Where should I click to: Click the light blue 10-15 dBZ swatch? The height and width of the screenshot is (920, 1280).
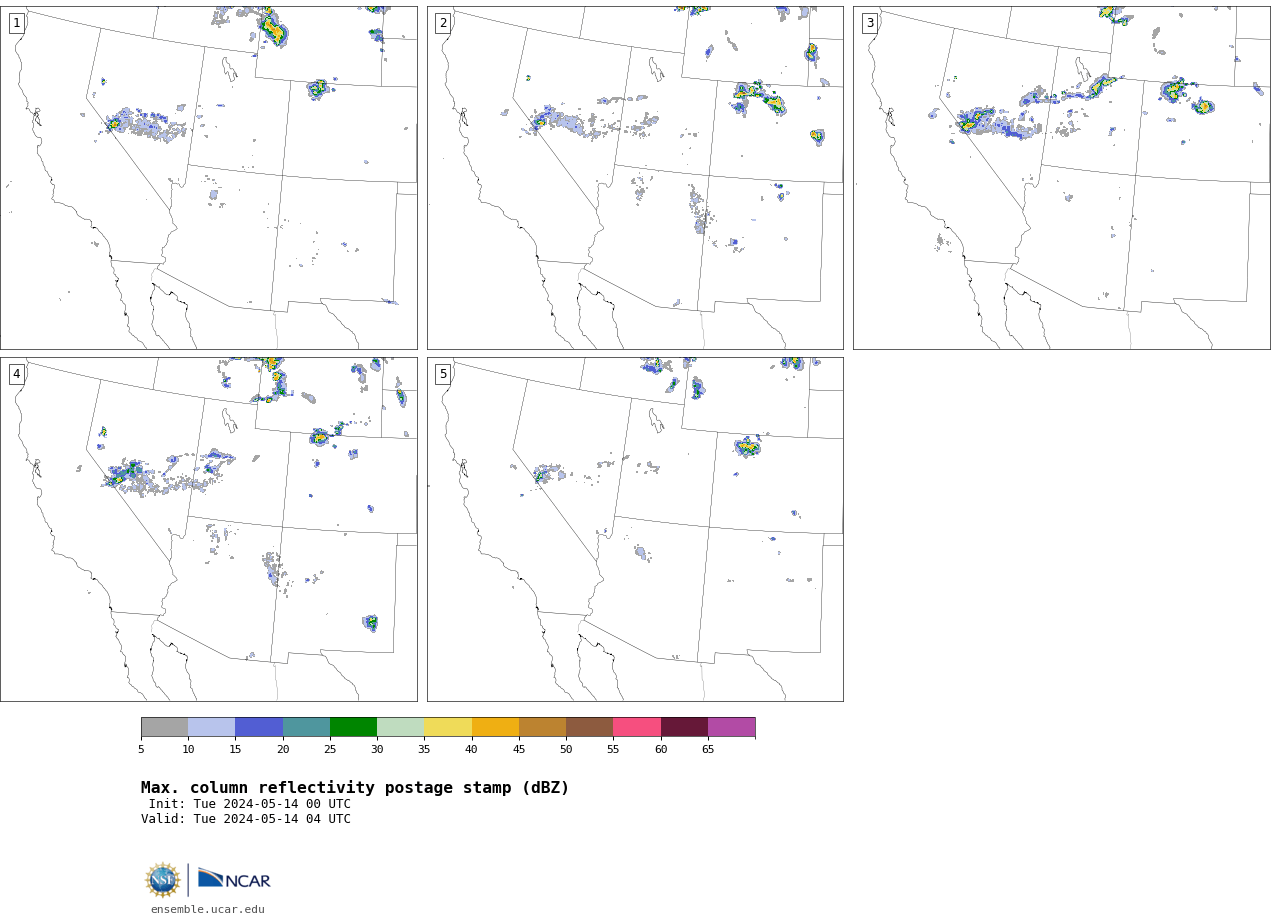click(x=212, y=727)
